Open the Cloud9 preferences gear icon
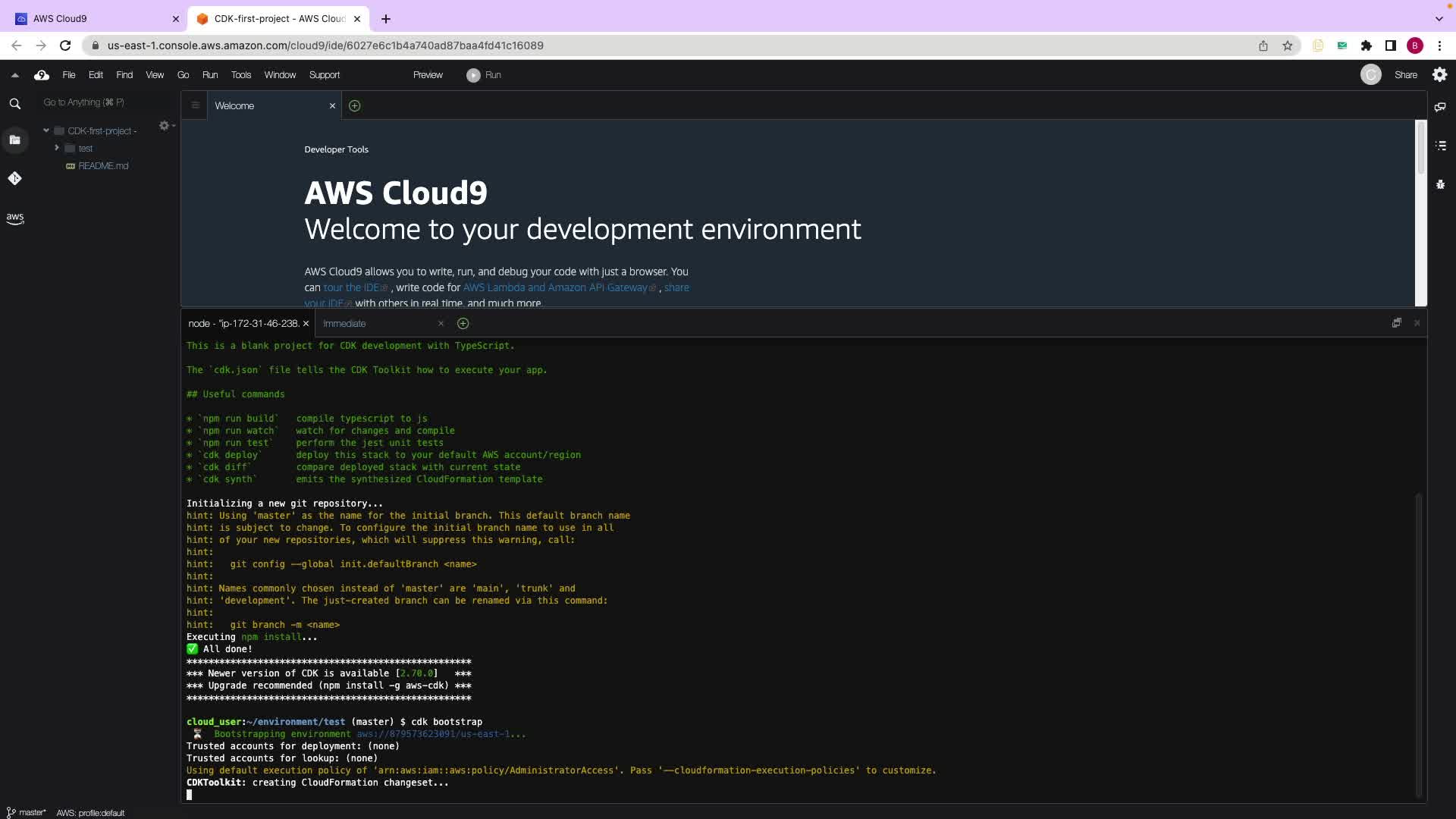 [x=1439, y=74]
